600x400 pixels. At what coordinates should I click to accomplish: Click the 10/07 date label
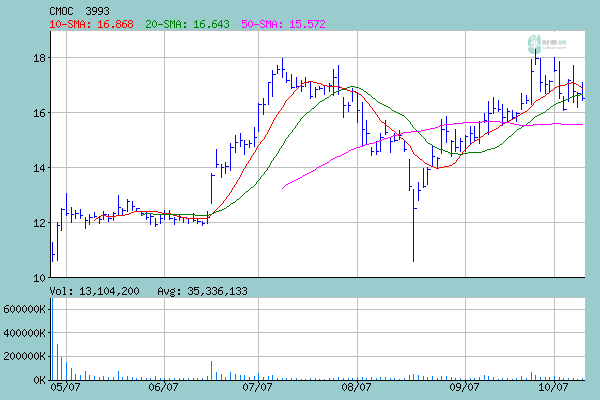(553, 386)
